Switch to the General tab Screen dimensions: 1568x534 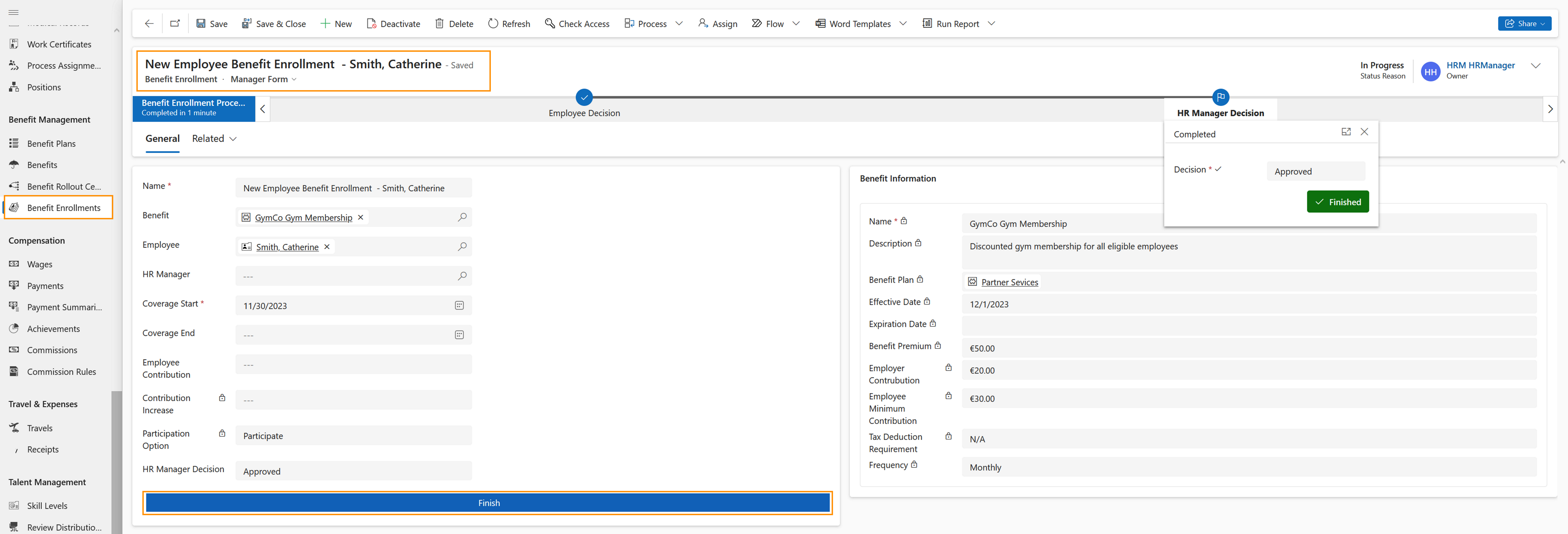(x=162, y=139)
